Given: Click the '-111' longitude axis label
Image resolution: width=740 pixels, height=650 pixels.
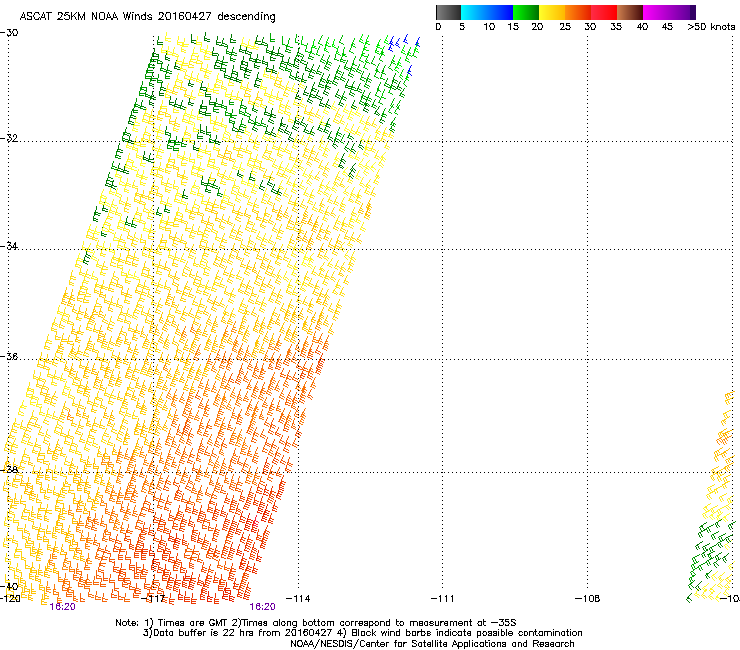Looking at the screenshot, I should (x=443, y=599).
